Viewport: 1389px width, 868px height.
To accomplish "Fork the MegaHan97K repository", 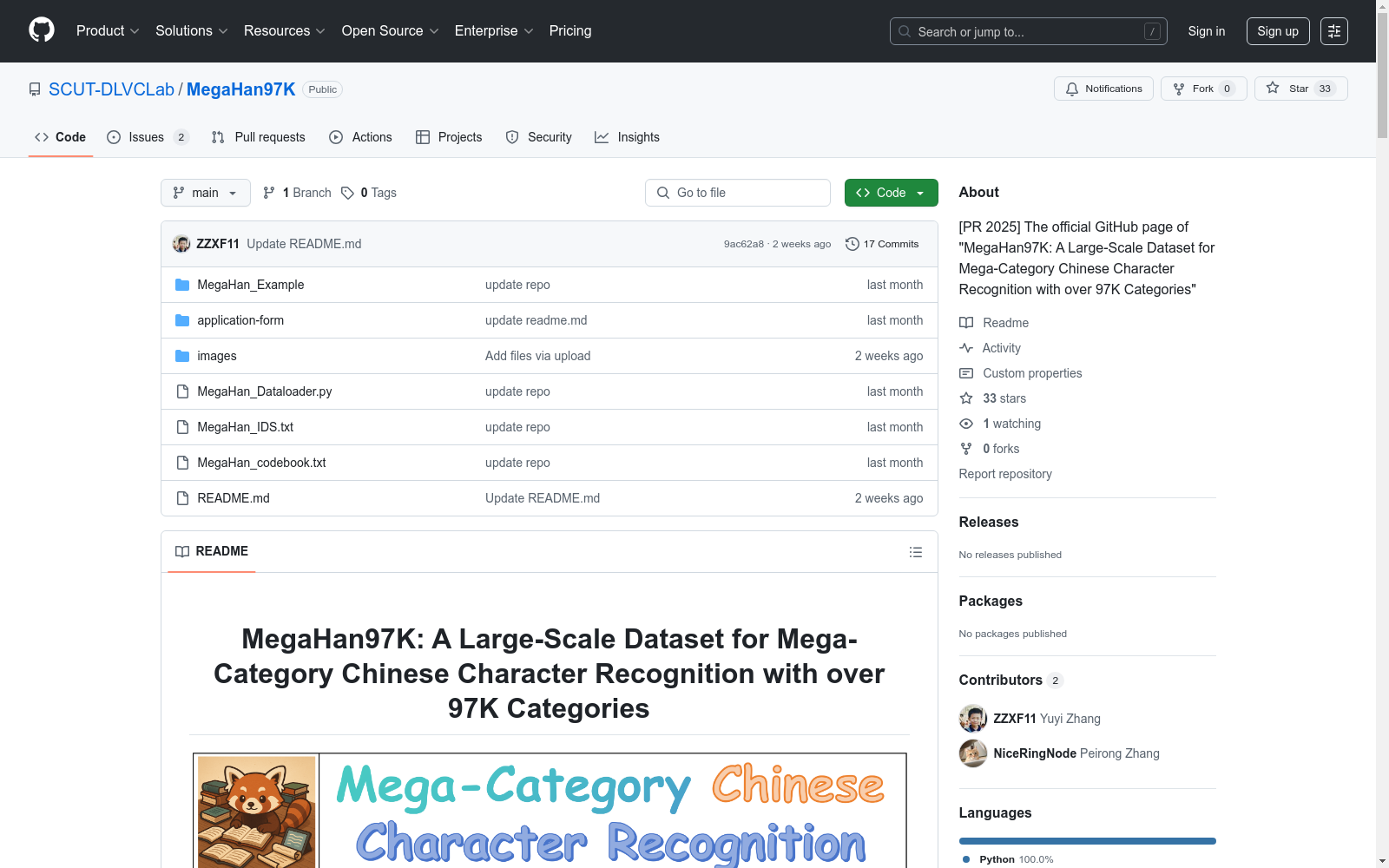I will tap(1203, 89).
